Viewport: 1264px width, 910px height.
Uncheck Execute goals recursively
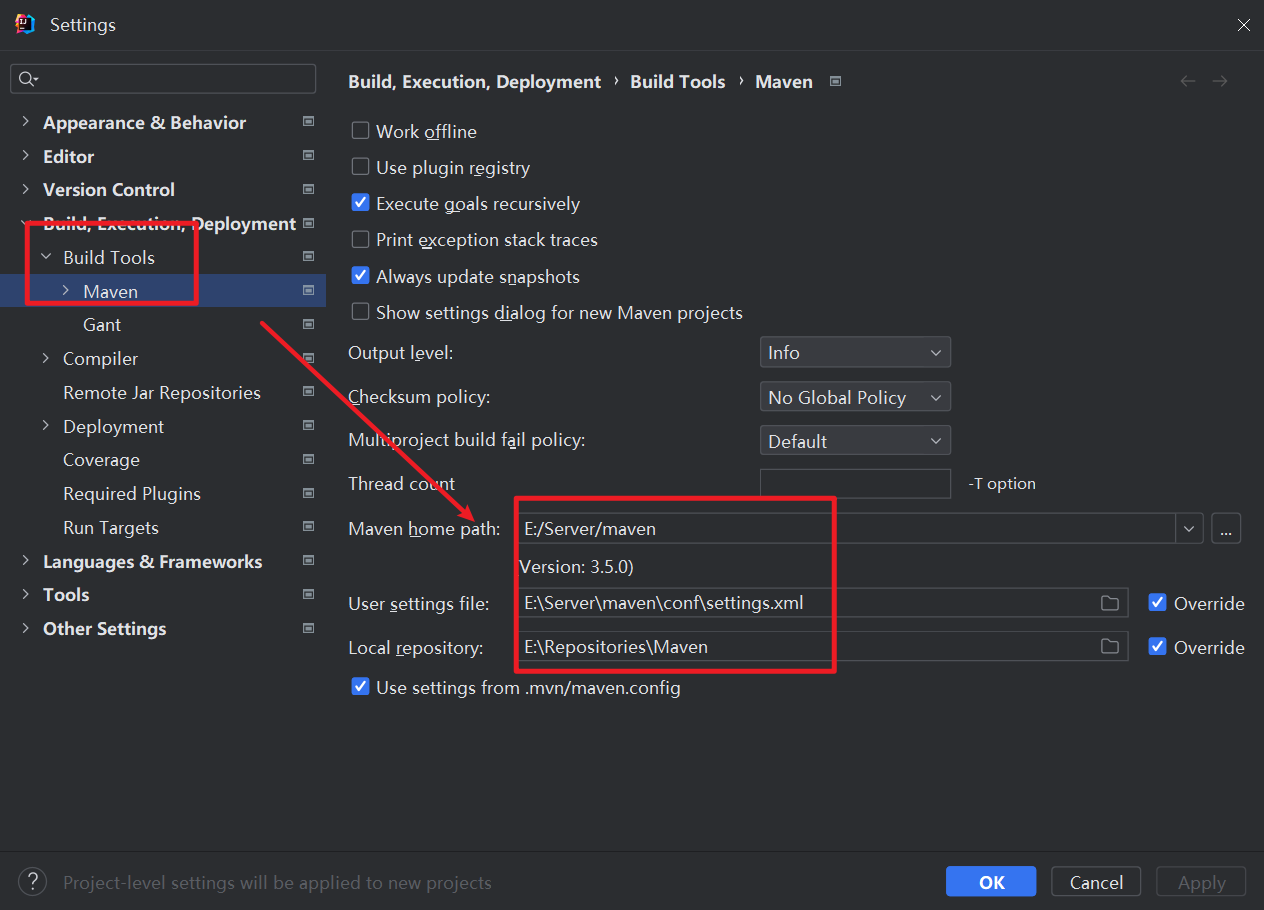361,203
